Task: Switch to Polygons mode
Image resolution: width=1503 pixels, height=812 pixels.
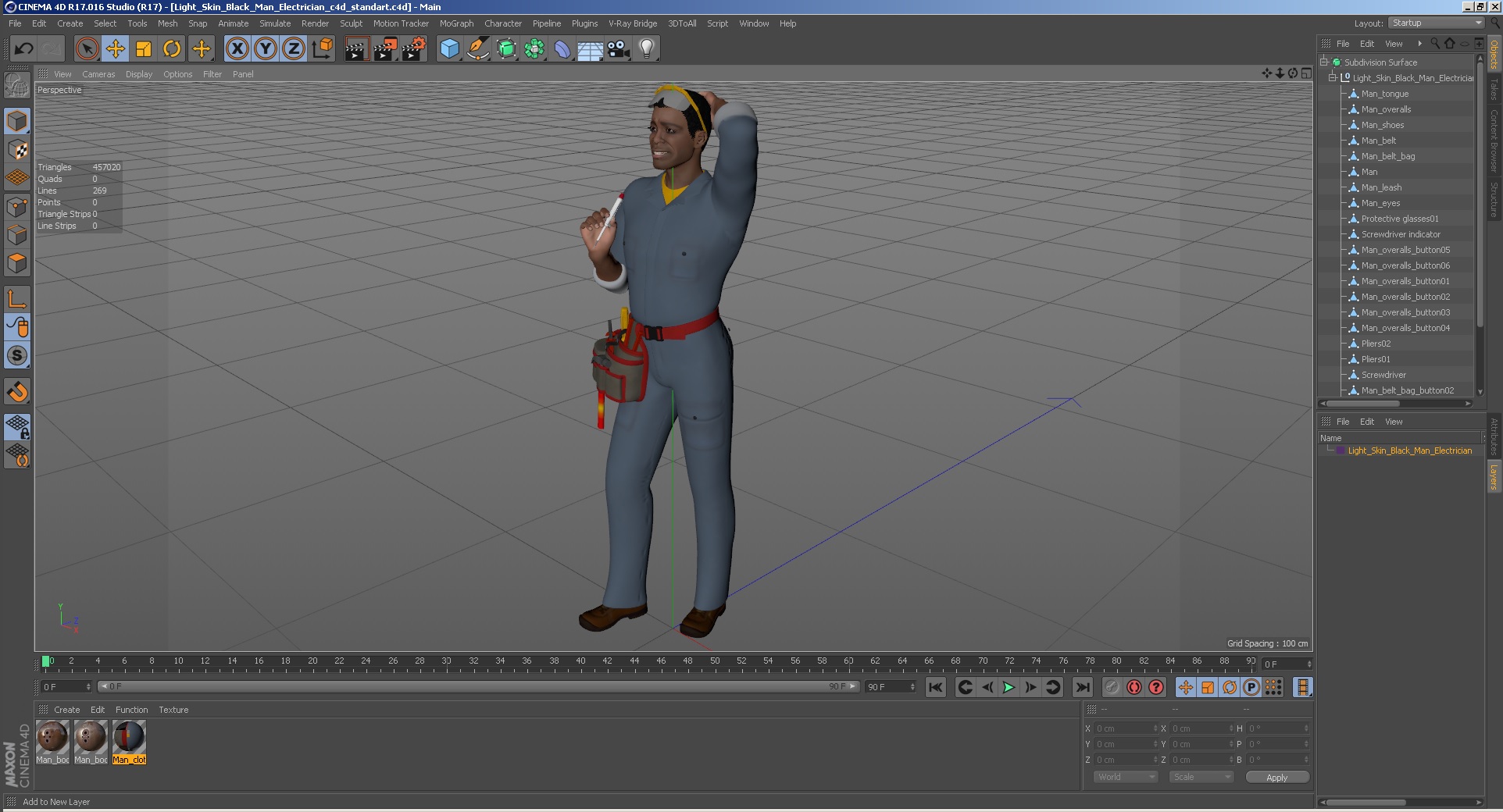Action: coord(17,263)
